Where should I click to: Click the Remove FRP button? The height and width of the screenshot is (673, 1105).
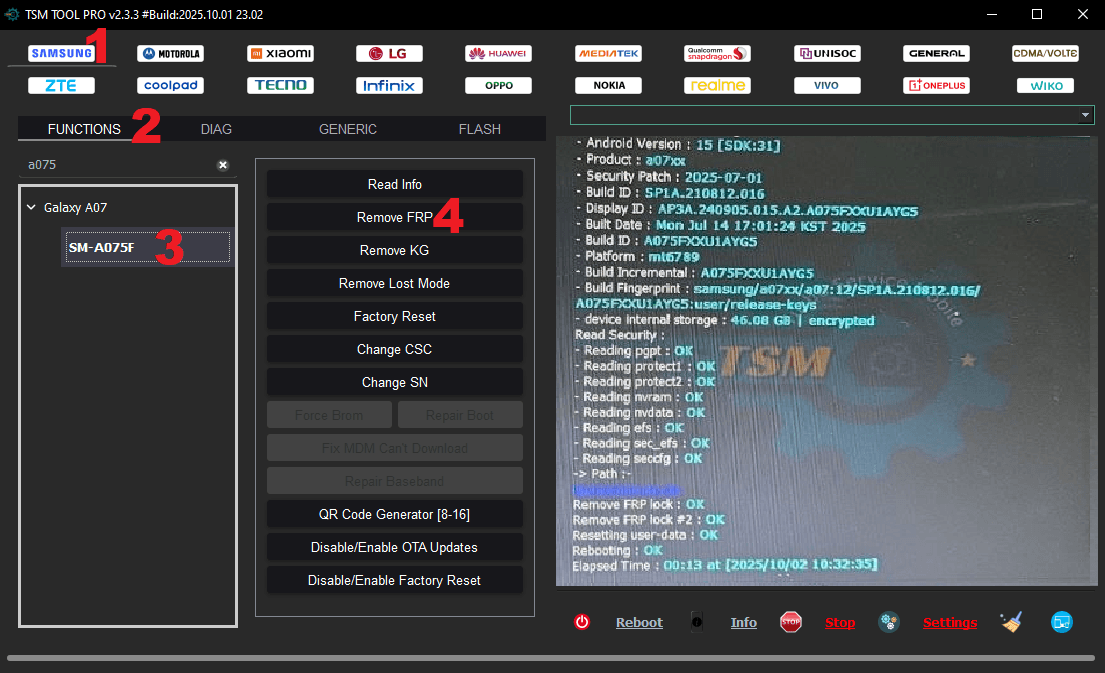pyautogui.click(x=394, y=217)
